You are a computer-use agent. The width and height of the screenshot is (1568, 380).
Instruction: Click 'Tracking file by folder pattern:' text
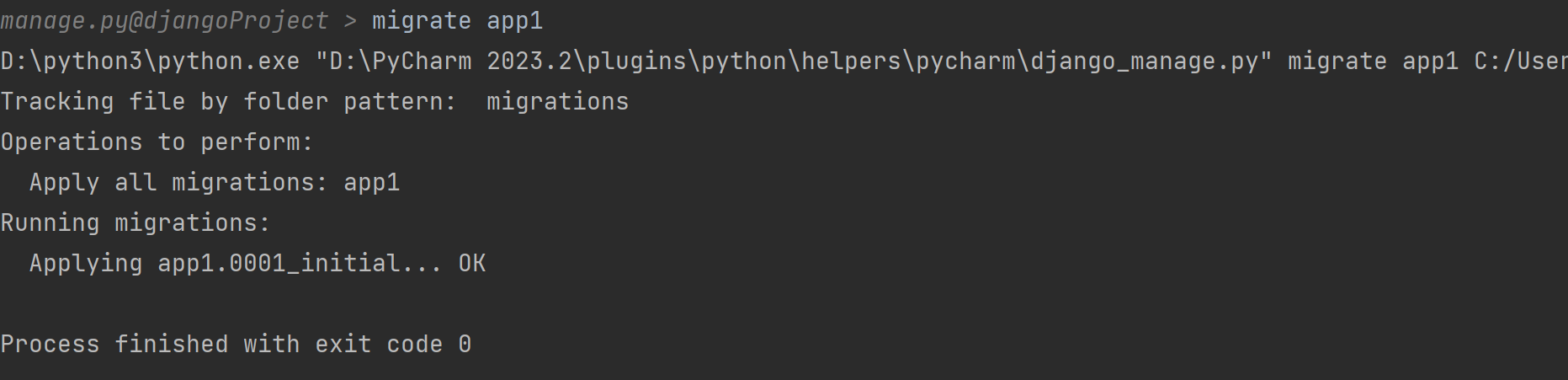tap(228, 102)
